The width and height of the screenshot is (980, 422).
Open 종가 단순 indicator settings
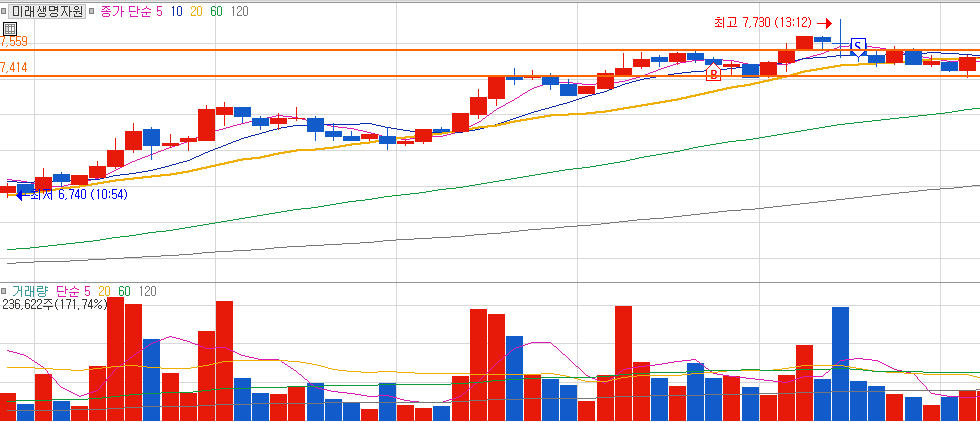pos(125,11)
